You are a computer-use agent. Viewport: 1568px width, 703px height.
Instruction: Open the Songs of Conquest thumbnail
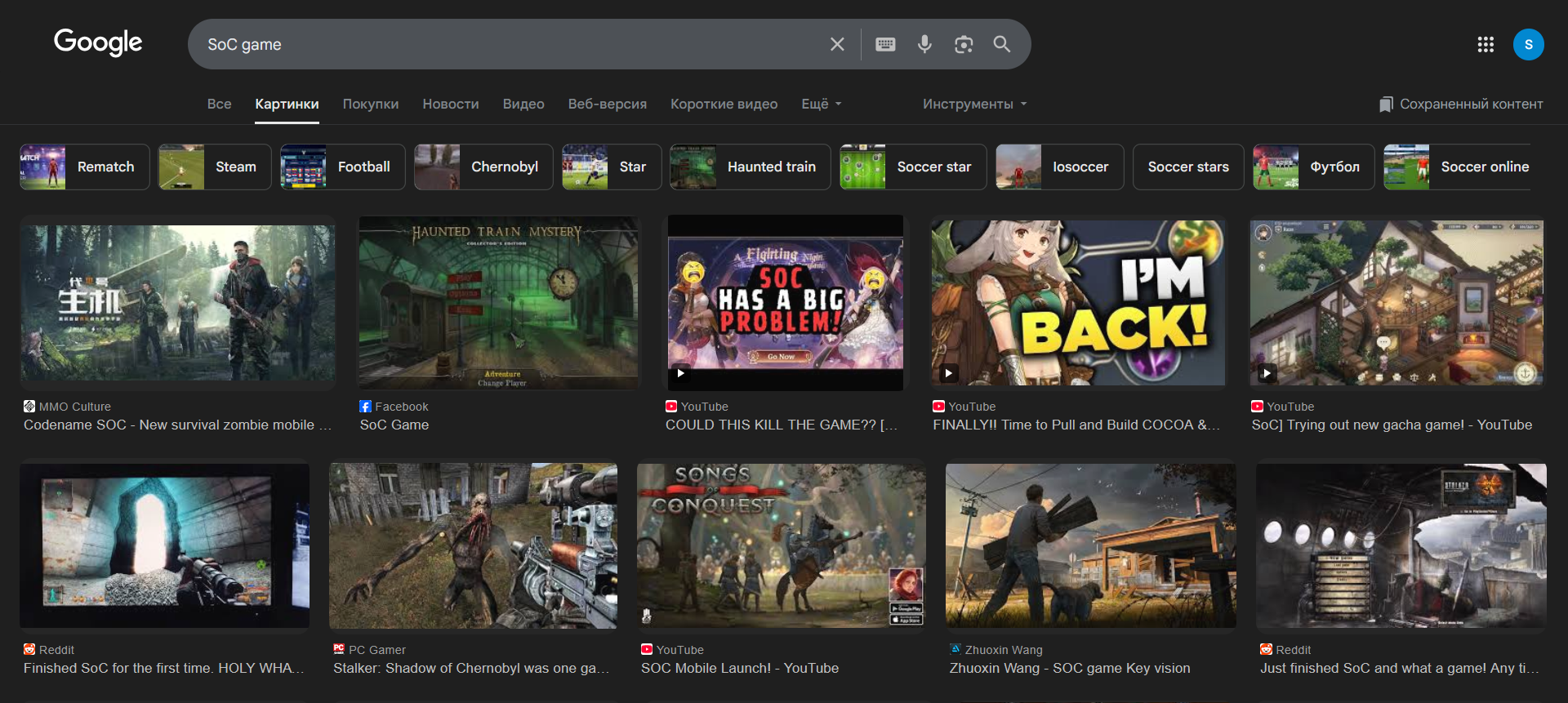(x=782, y=545)
